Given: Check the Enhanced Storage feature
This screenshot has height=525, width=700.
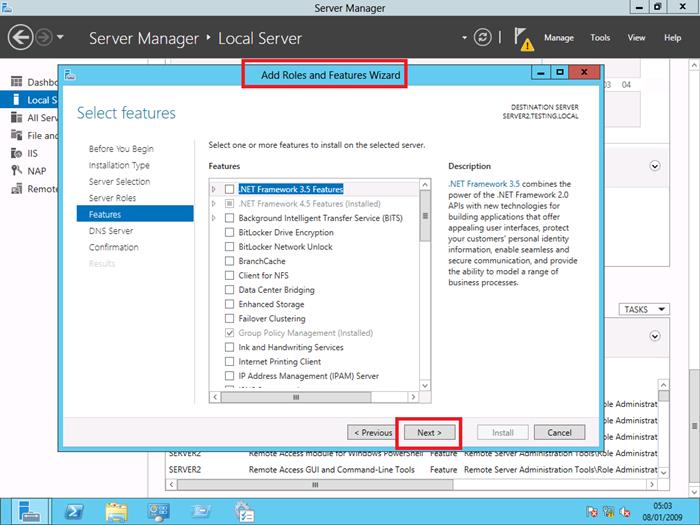Looking at the screenshot, I should click(229, 304).
